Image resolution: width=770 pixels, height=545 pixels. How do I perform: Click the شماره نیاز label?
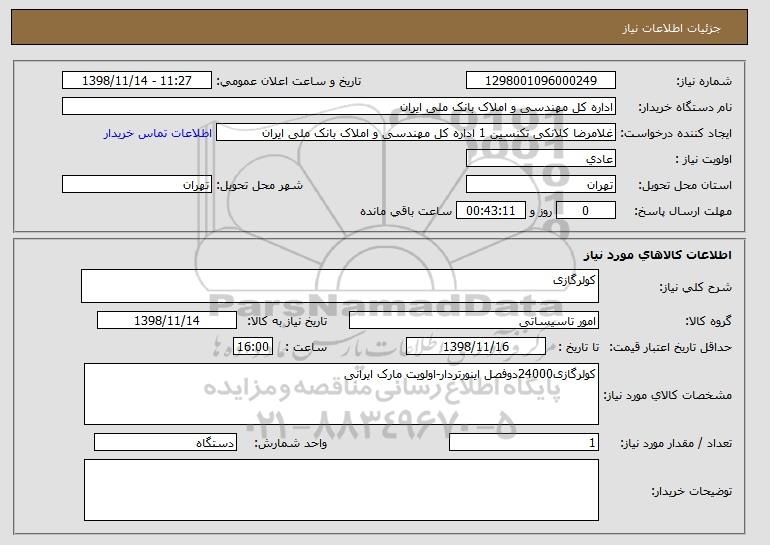[704, 81]
